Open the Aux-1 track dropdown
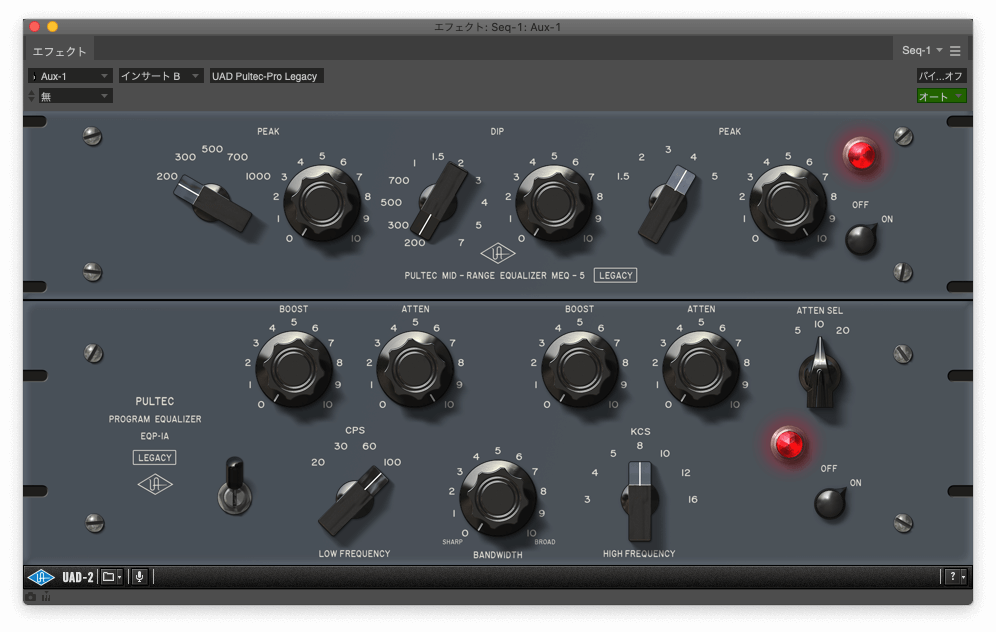Viewport: 996px width, 632px height. (70, 76)
